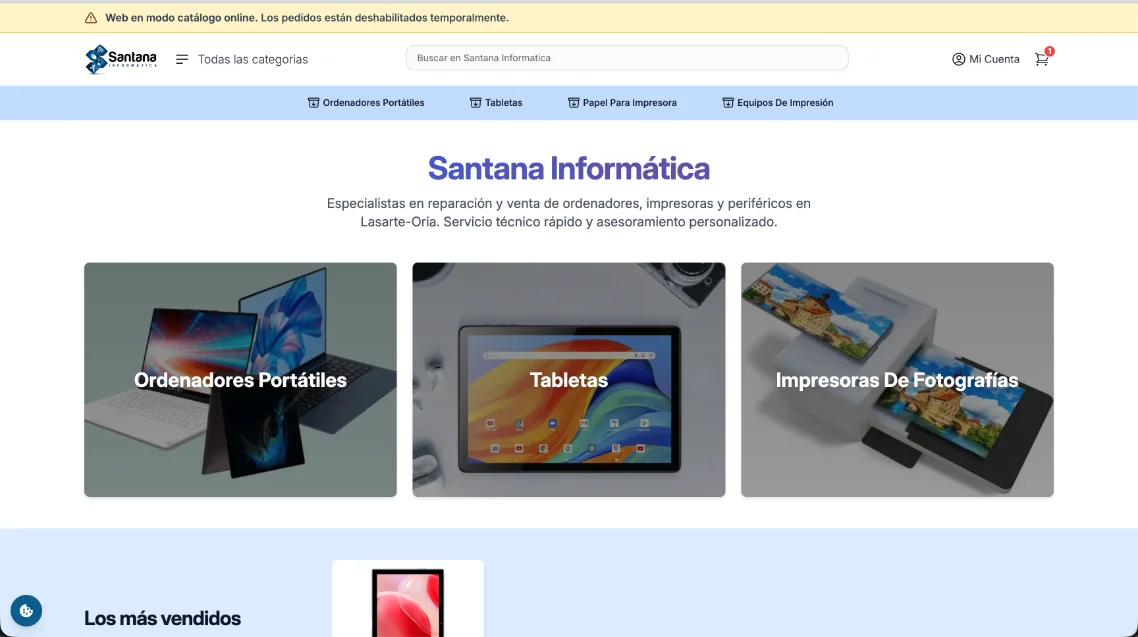Viewport: 1138px width, 637px height.
Task: Click the box icon beside Papel Para Impresora
Action: (573, 103)
